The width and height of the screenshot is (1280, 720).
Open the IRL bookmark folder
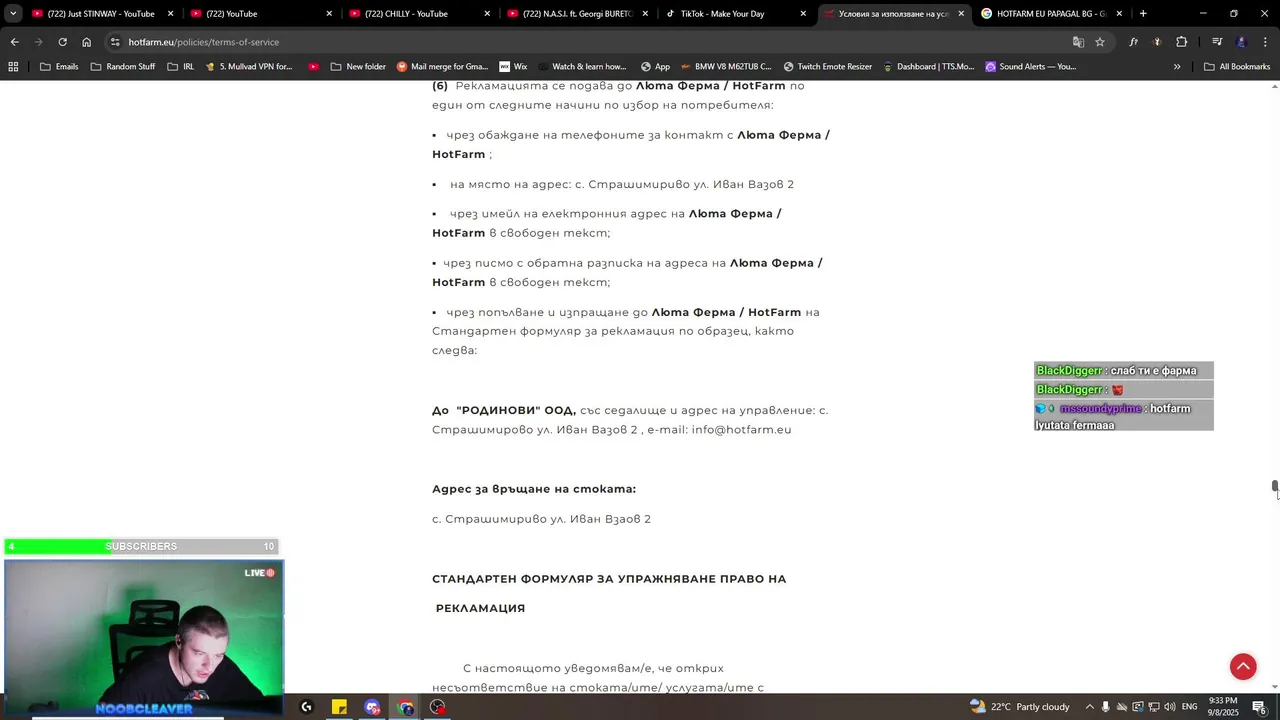tap(181, 67)
